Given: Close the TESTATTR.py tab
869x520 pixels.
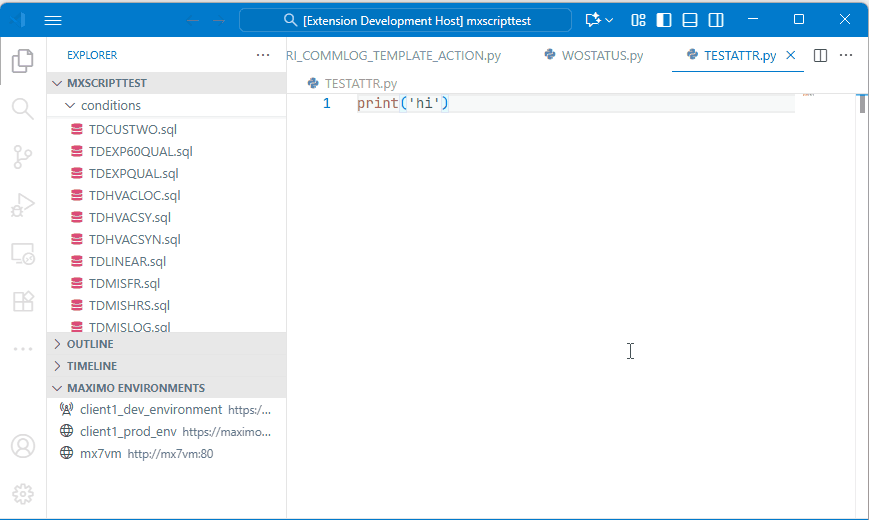Looking at the screenshot, I should point(791,55).
